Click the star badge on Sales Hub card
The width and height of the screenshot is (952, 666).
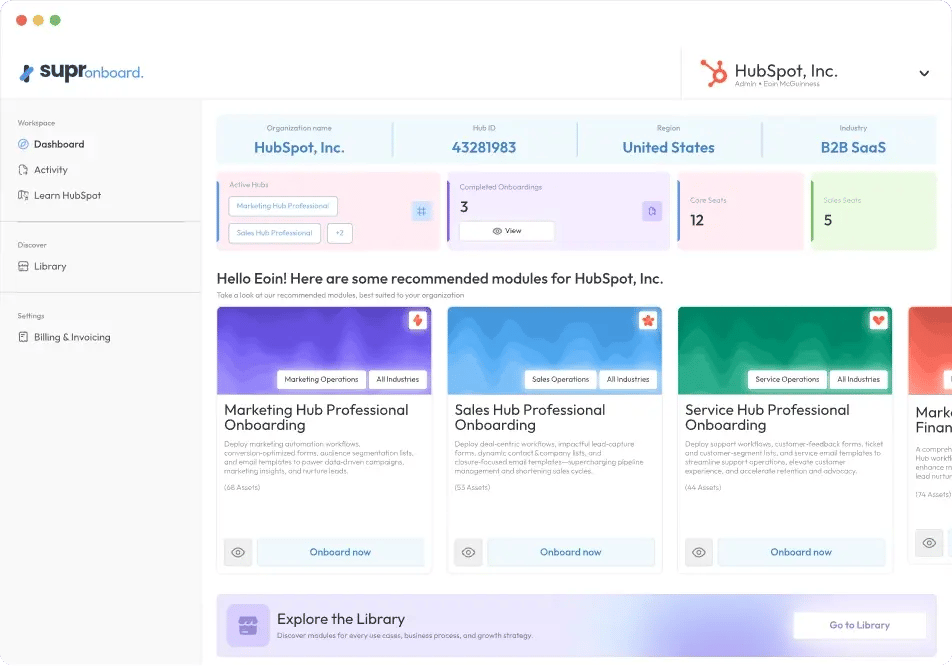coord(648,320)
